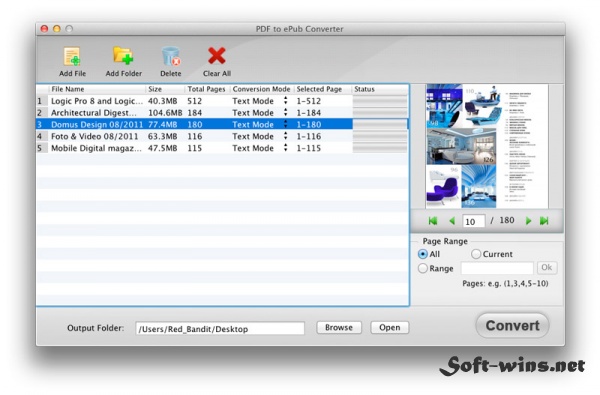600x395 pixels.
Task: Click the Open output folder button
Action: pyautogui.click(x=390, y=328)
